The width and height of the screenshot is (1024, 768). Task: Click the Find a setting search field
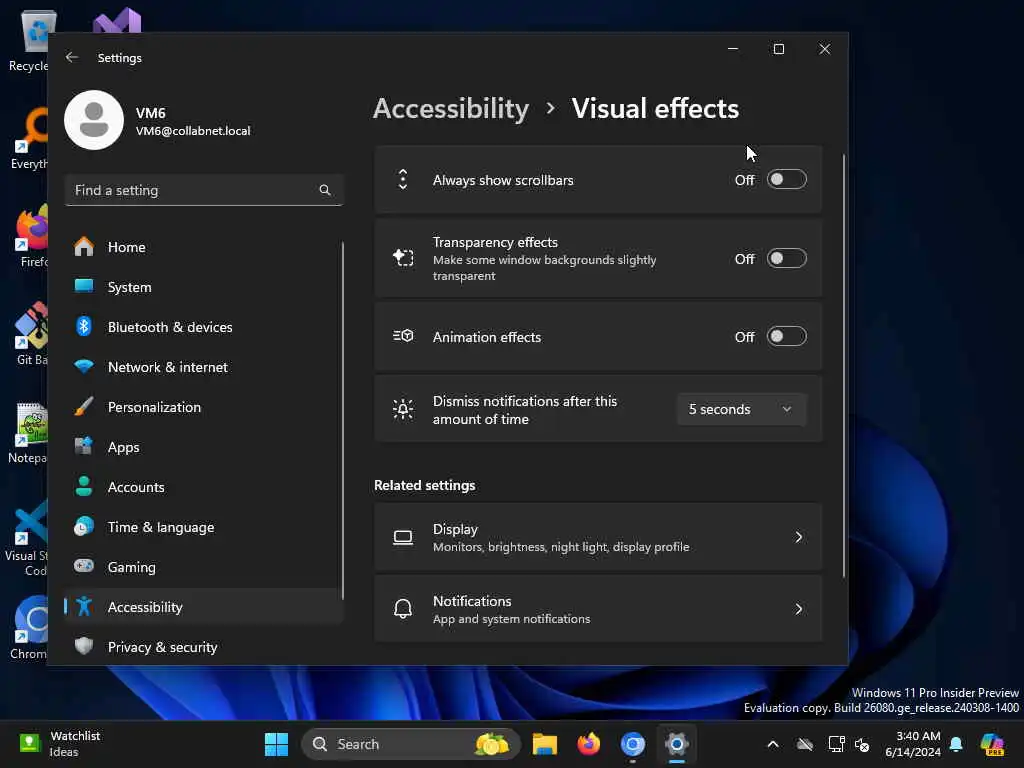[204, 190]
